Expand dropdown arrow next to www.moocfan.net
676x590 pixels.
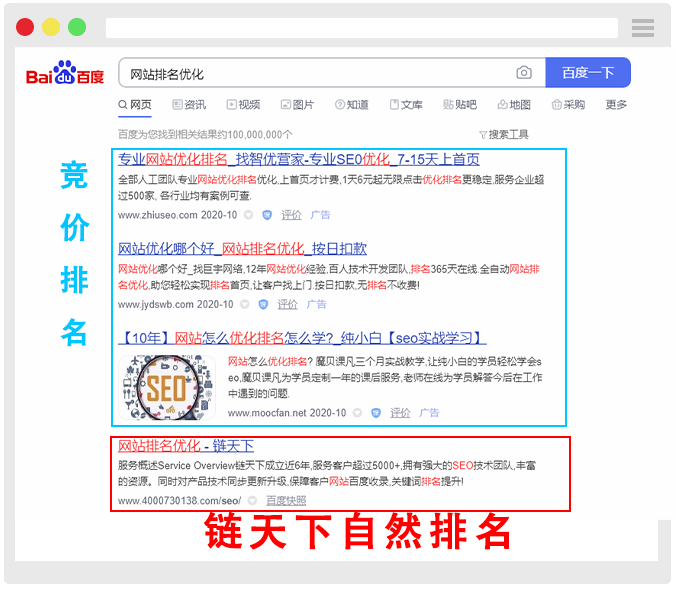coord(357,413)
